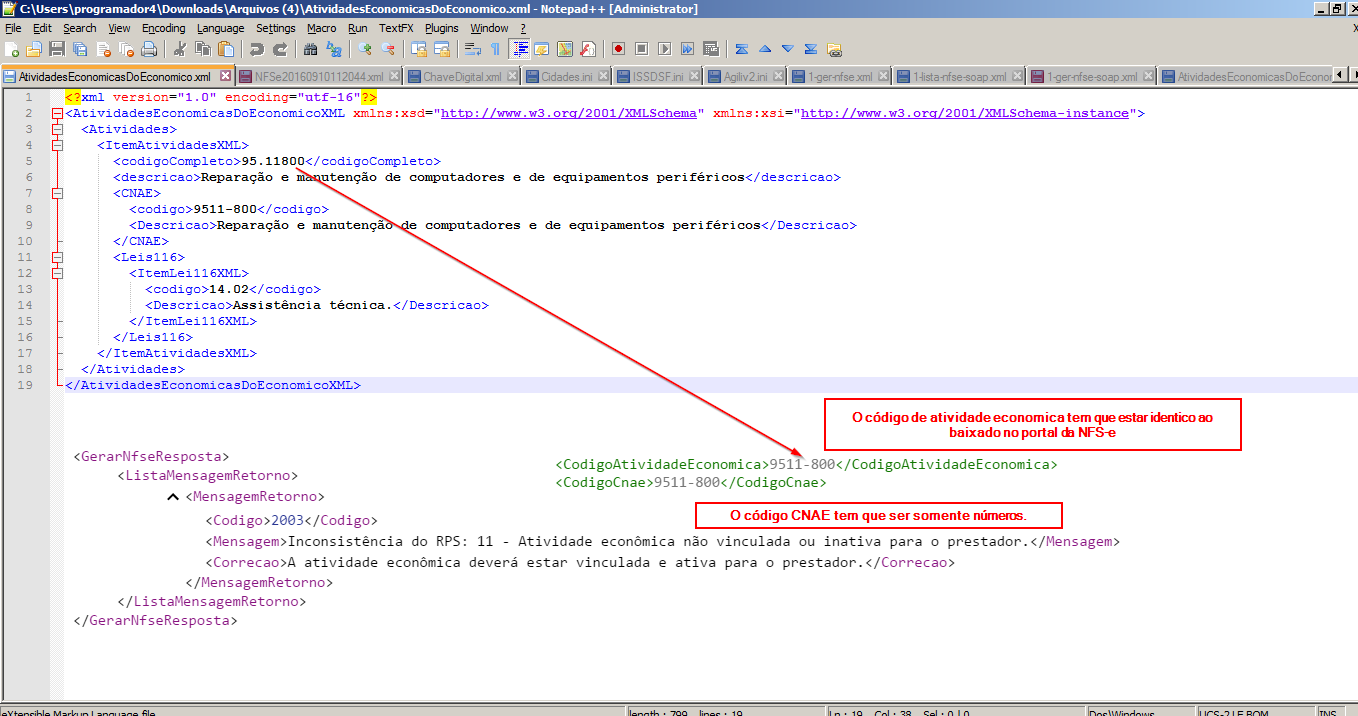
Task: Click the Copy toolbar icon
Action: [x=203, y=49]
